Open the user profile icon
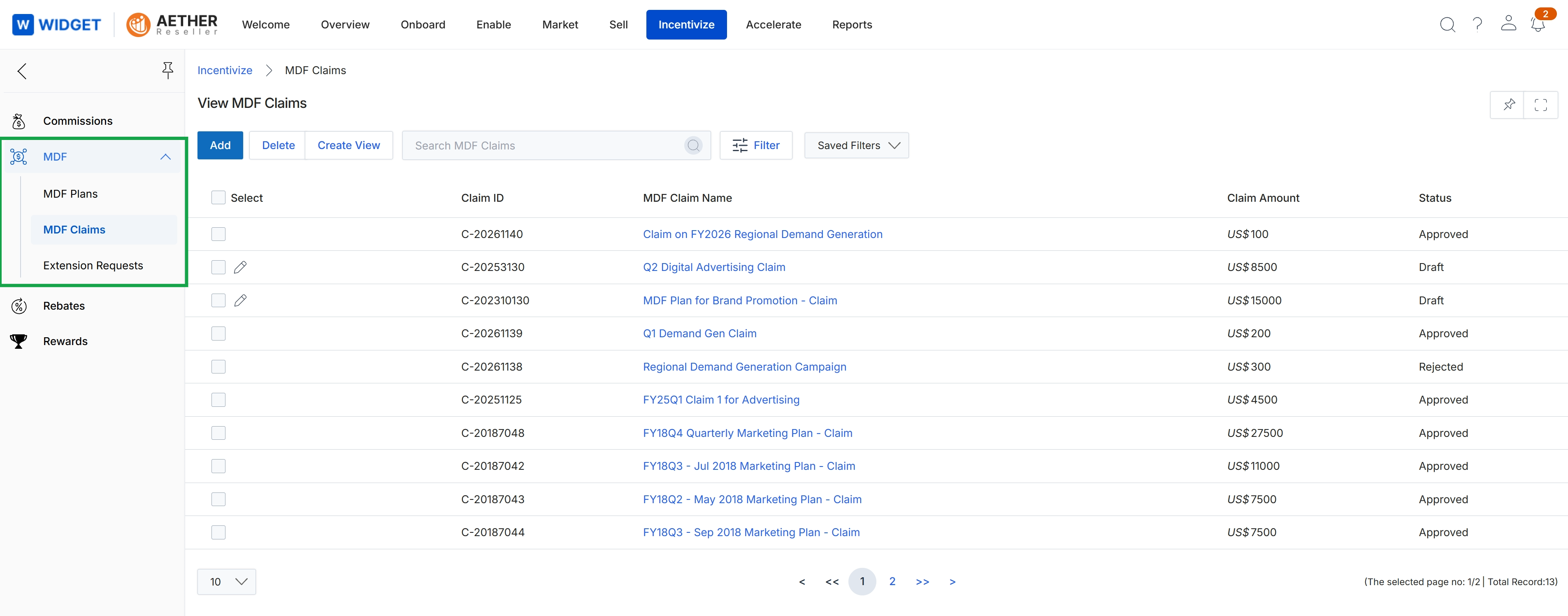This screenshot has height=616, width=1568. click(1508, 24)
